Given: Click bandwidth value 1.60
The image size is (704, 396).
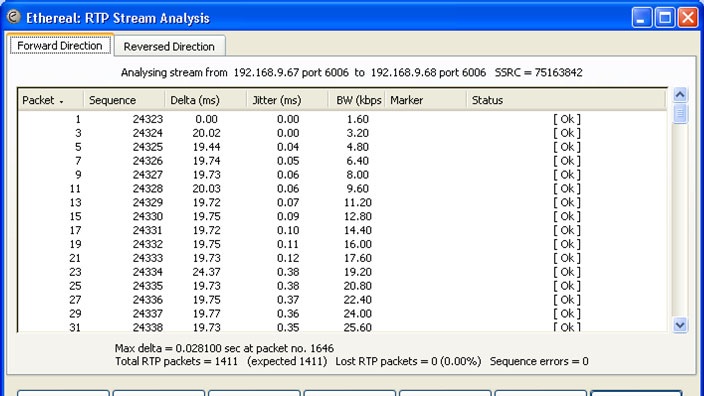Looking at the screenshot, I should tap(358, 119).
